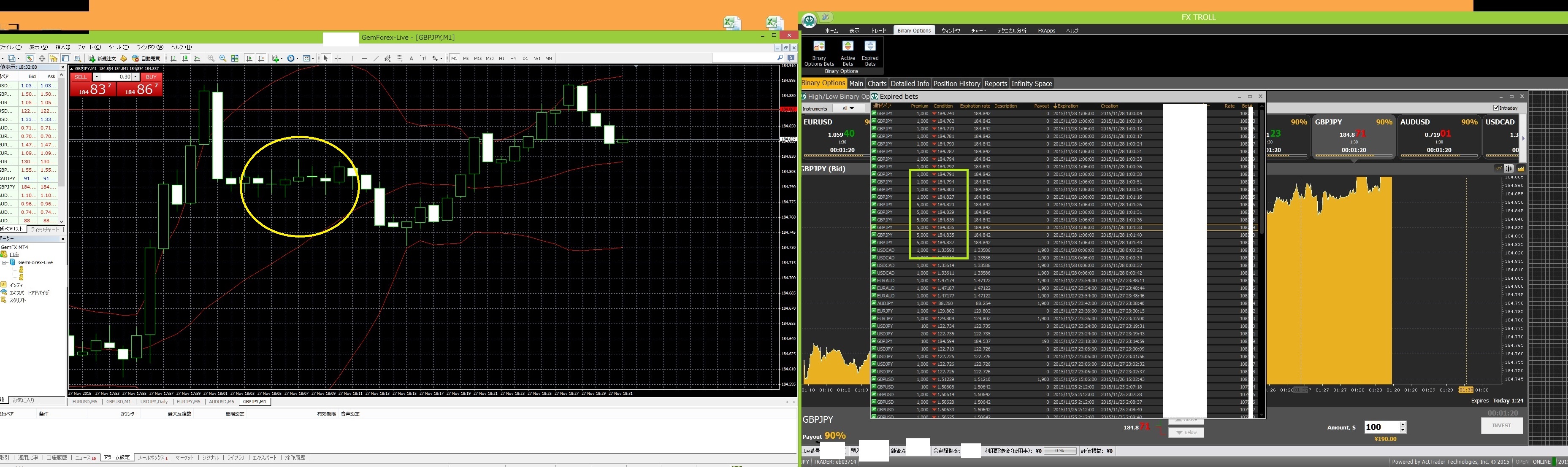Switch chart to line chart style
This screenshot has width=1568, height=467.
[197, 58]
